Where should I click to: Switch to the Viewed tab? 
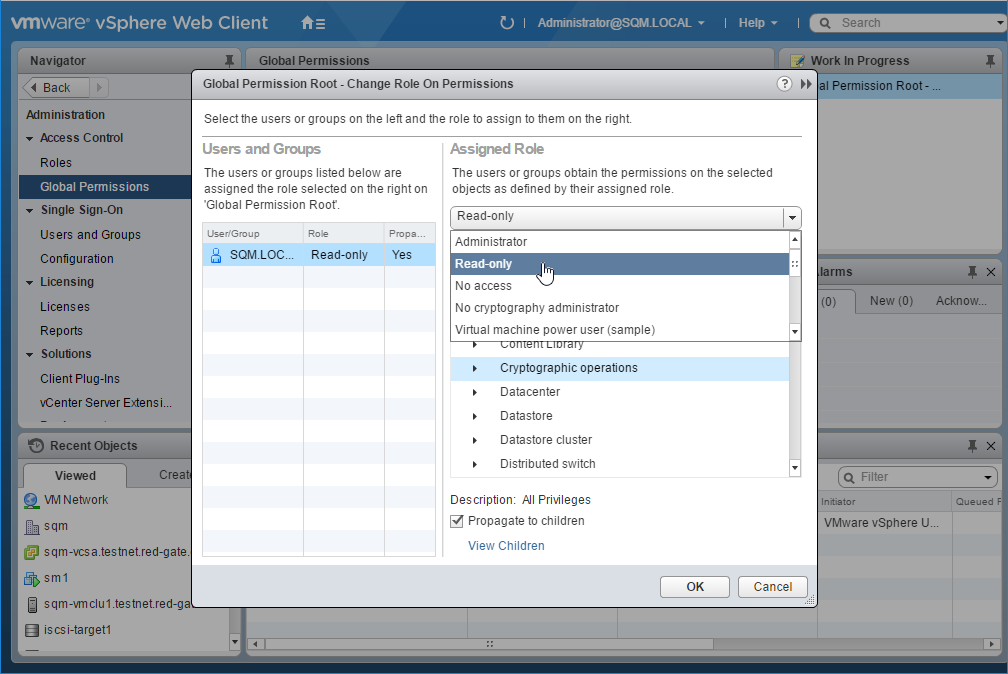76,475
